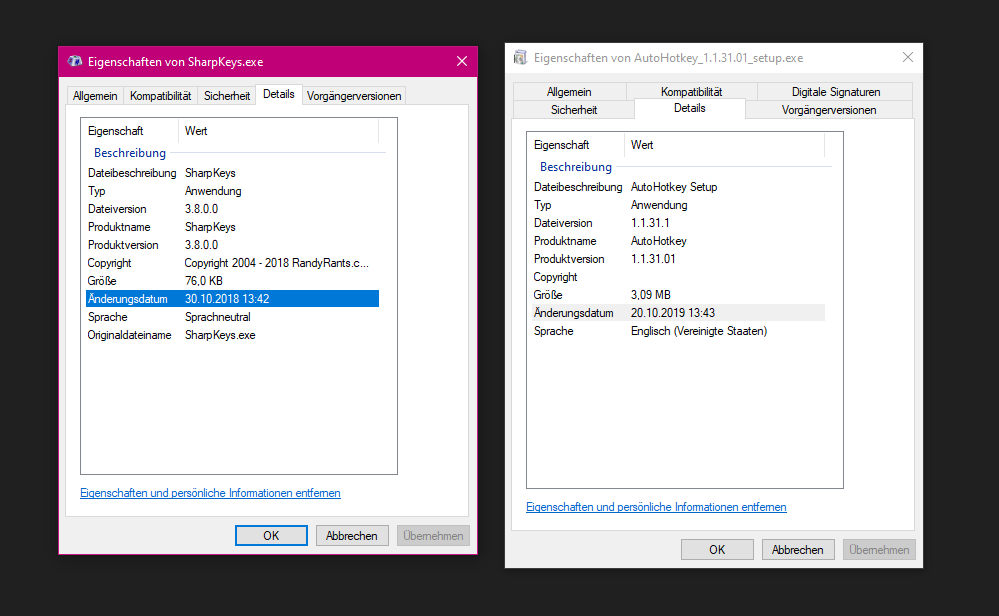999x616 pixels.
Task: Click Wert column header in the SharpKeys window
Action: click(x=278, y=131)
